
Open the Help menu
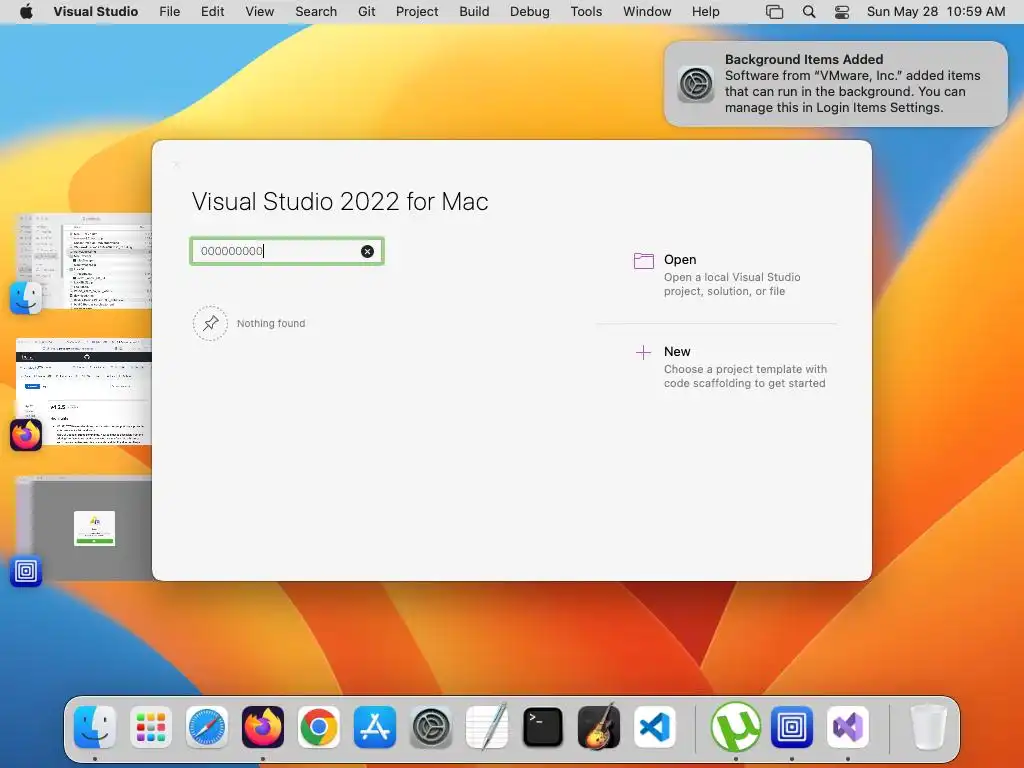[706, 12]
